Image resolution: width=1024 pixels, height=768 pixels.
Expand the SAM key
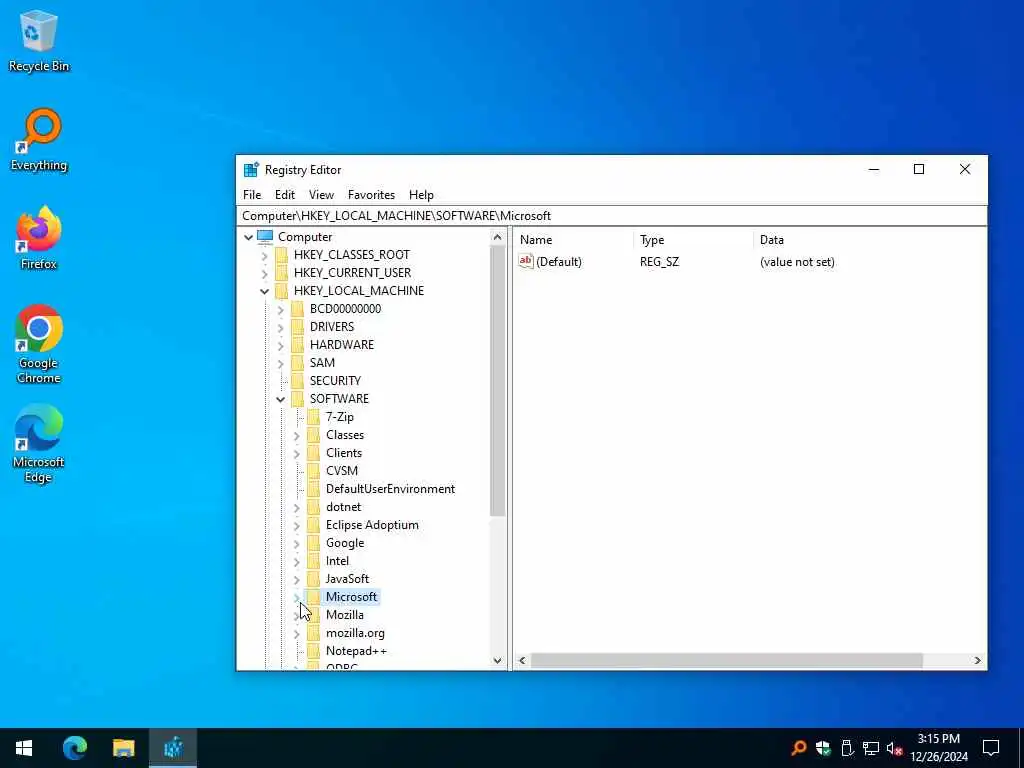tap(281, 363)
